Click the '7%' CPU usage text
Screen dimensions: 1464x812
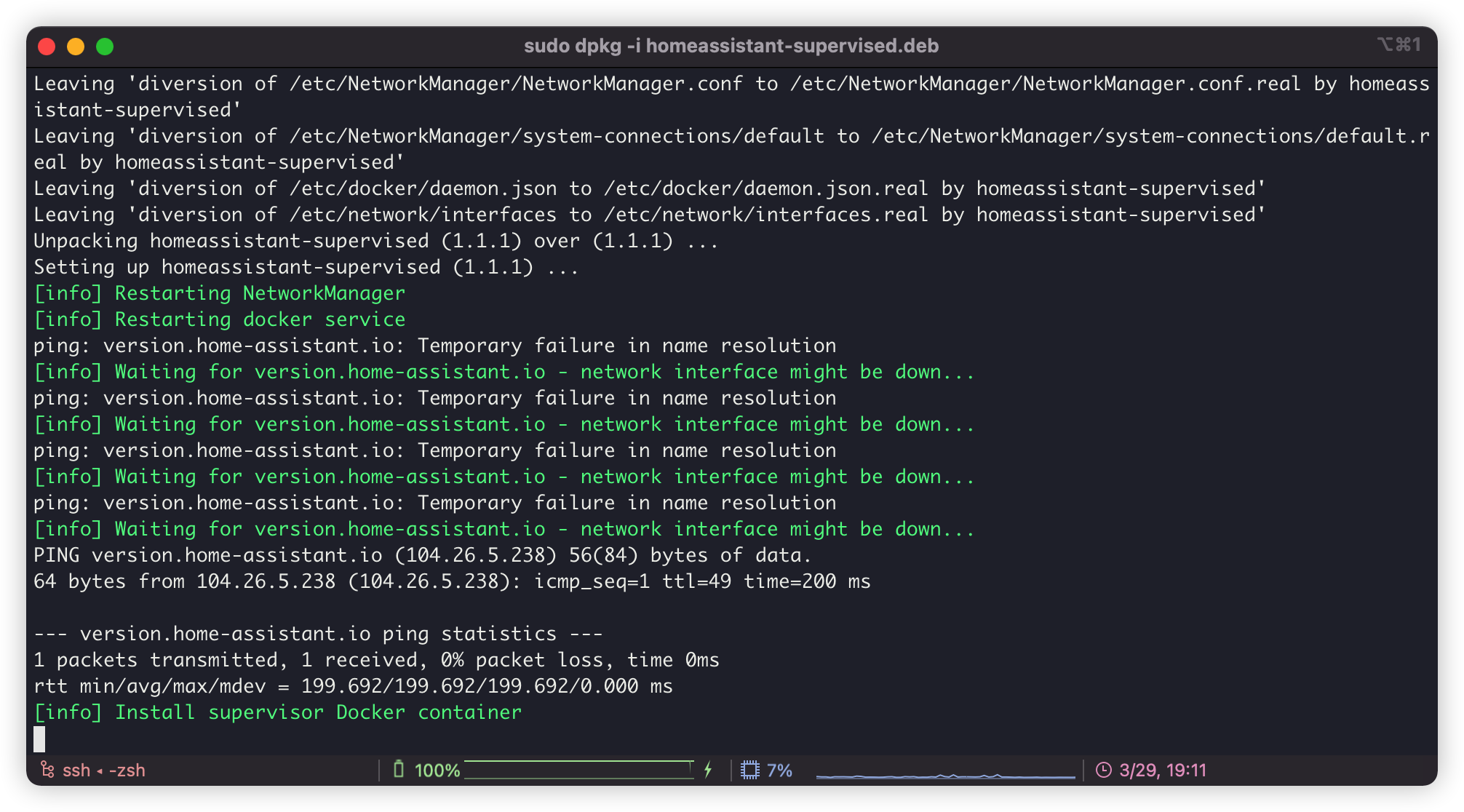coord(779,771)
